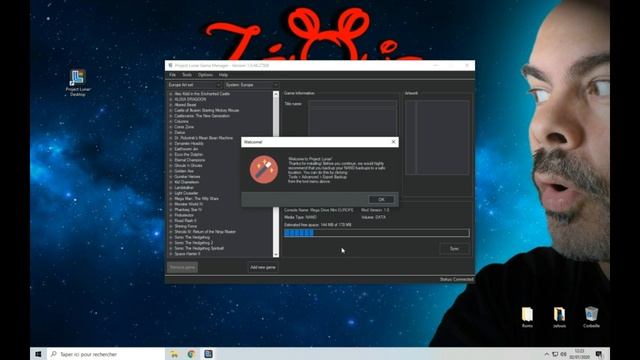The image size is (640, 360).
Task: Expand the Columns game node
Action: click(x=171, y=121)
